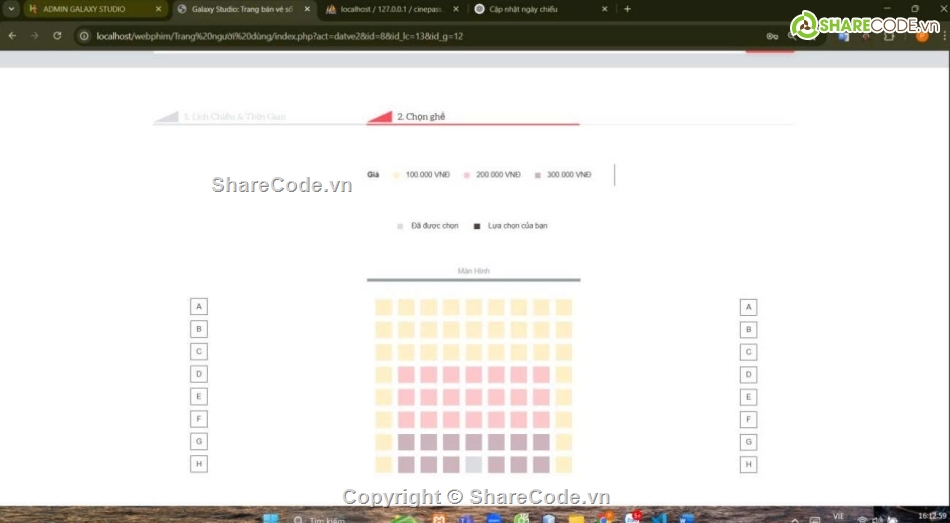Select the second seat in row C
The image size is (950, 523).
click(406, 352)
